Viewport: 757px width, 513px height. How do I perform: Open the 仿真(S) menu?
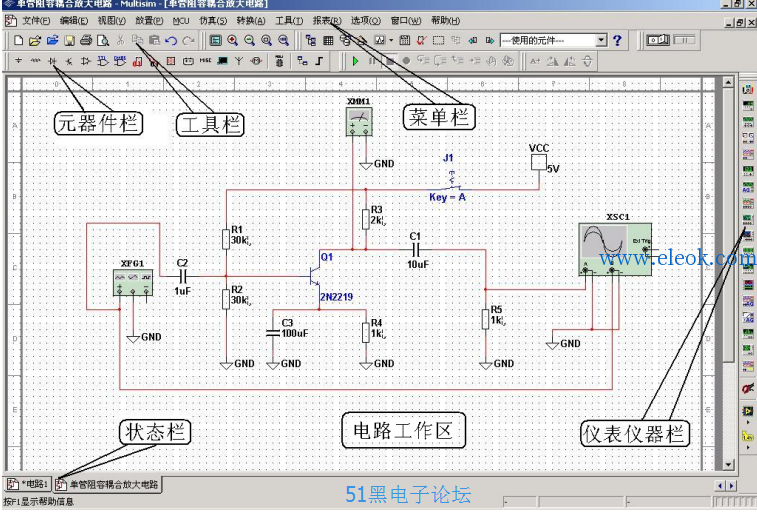[x=213, y=21]
